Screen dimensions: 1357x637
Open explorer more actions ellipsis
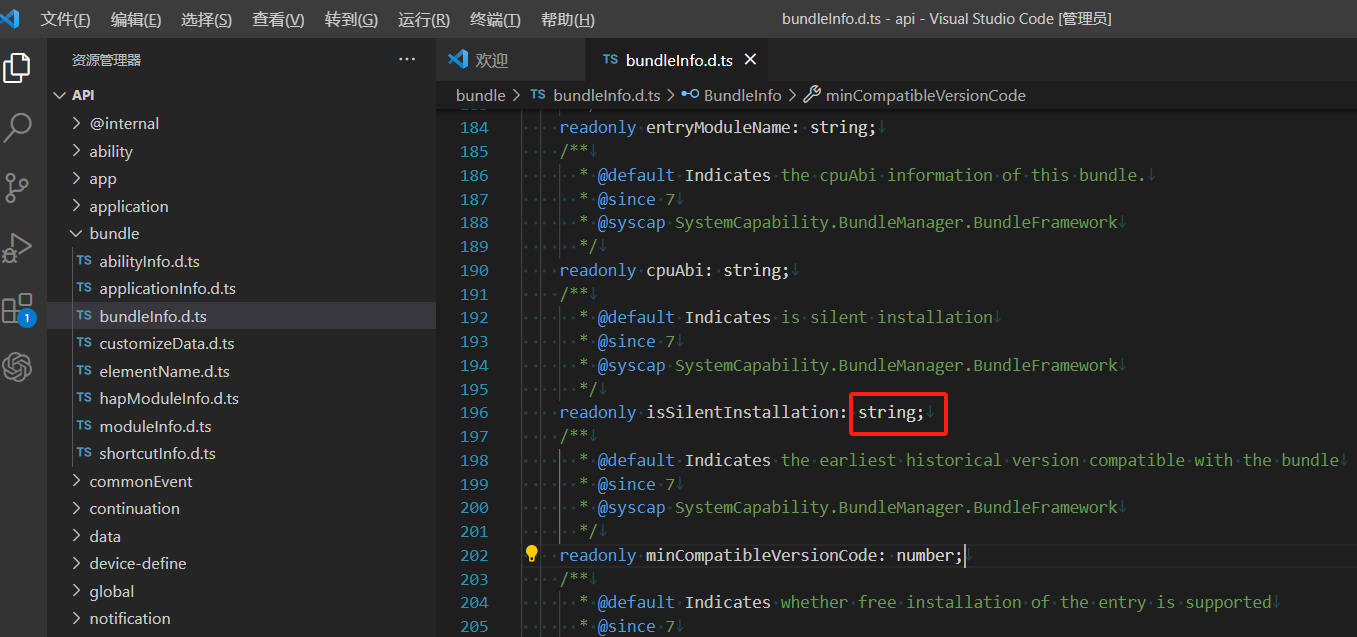407,60
